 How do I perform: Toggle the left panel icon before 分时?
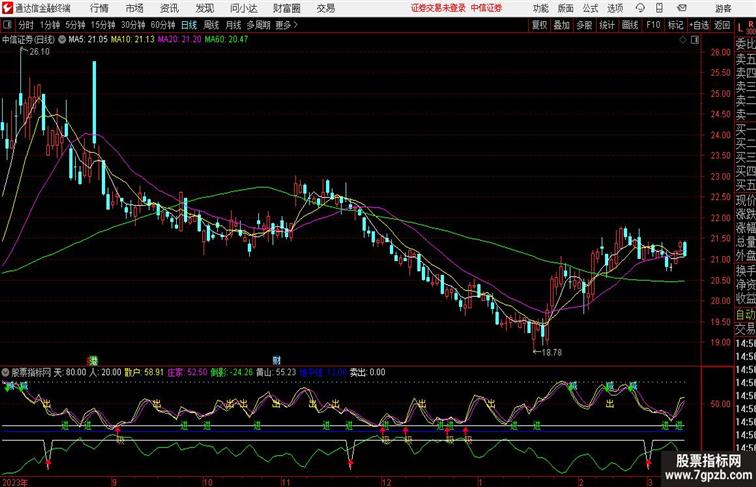[x=7, y=25]
